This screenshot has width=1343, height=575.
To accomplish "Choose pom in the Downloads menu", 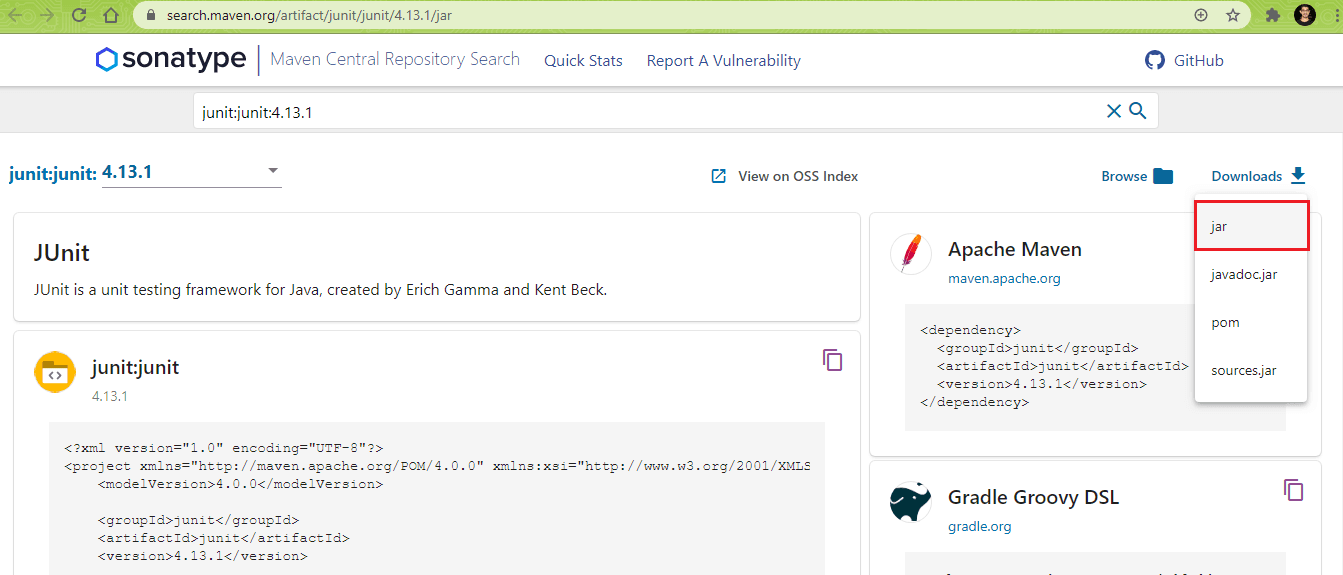I will [x=1225, y=322].
